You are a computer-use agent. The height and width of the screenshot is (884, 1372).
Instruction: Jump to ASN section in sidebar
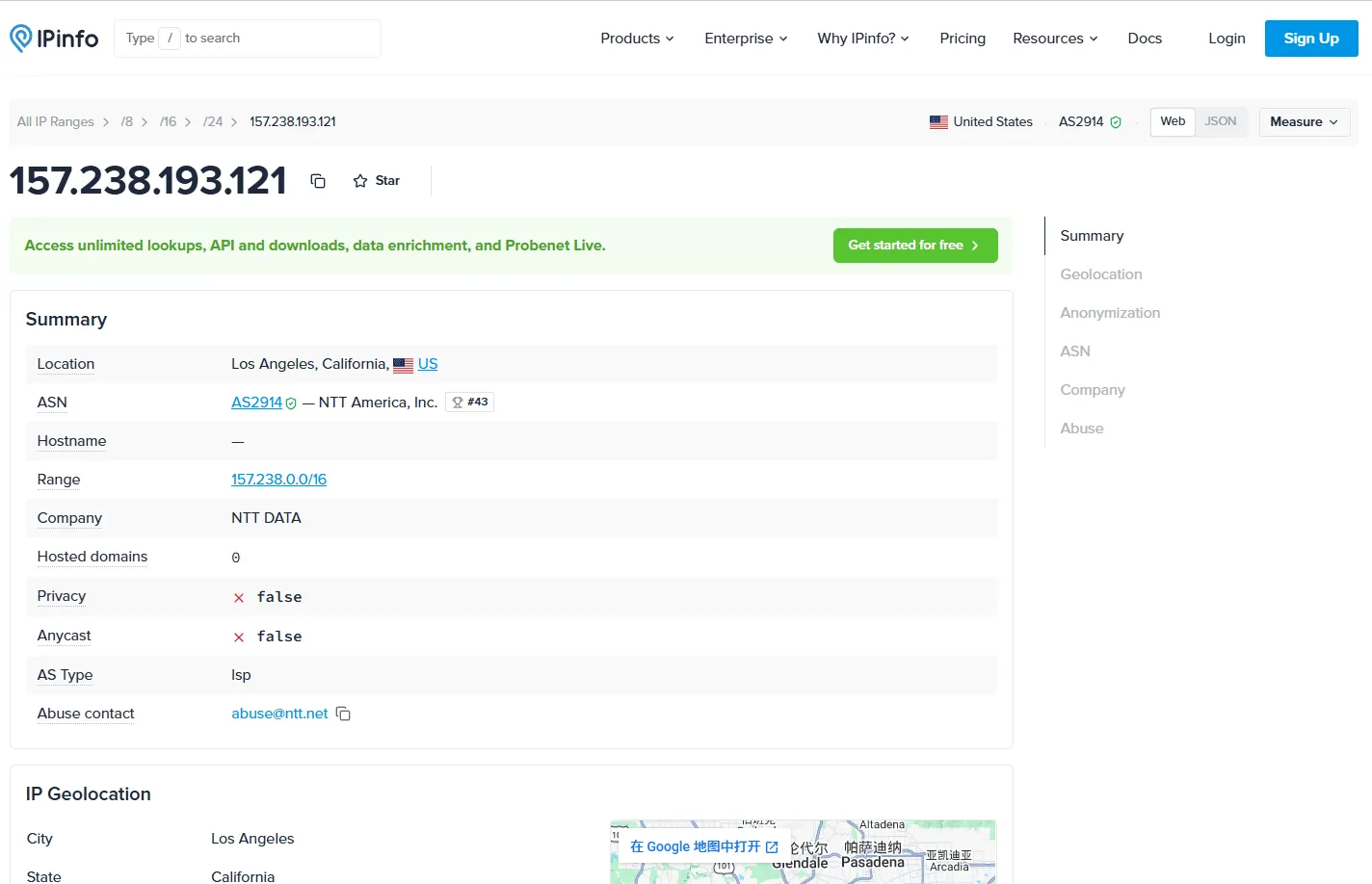tap(1075, 351)
